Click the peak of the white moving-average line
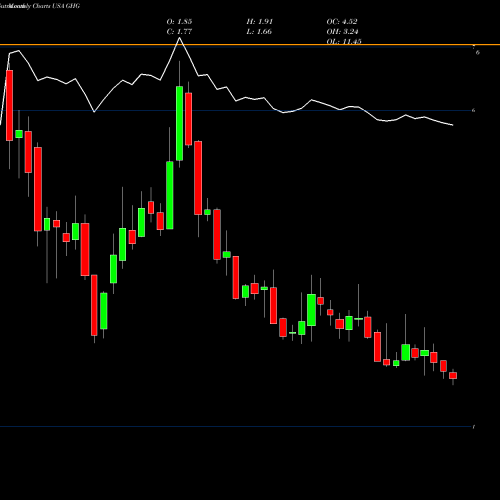Image resolution: width=500 pixels, height=500 pixels. tap(179, 38)
